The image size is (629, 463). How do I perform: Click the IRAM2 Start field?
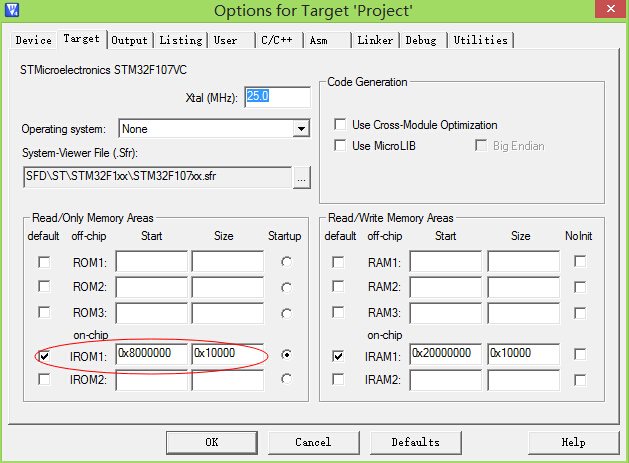[x=446, y=380]
